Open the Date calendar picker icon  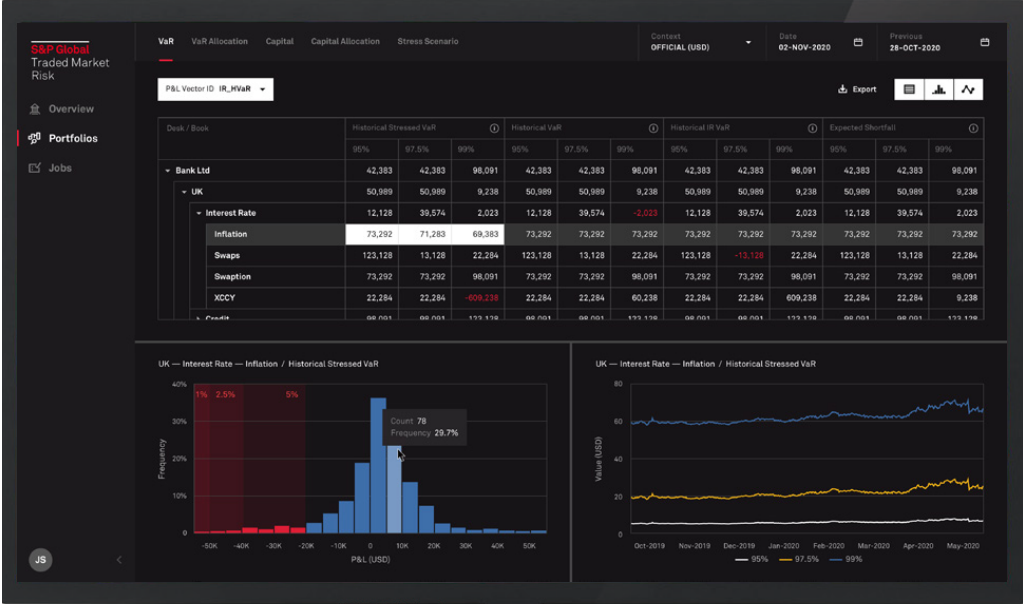[858, 42]
